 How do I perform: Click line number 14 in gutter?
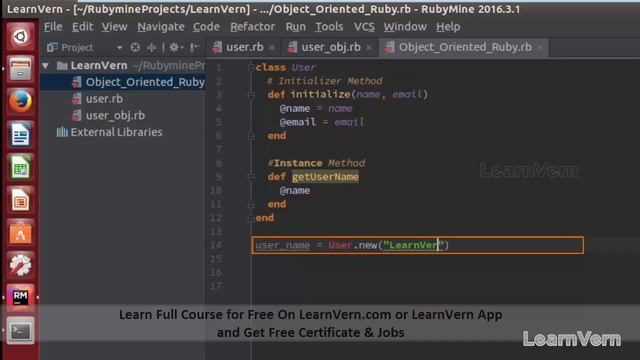216,245
